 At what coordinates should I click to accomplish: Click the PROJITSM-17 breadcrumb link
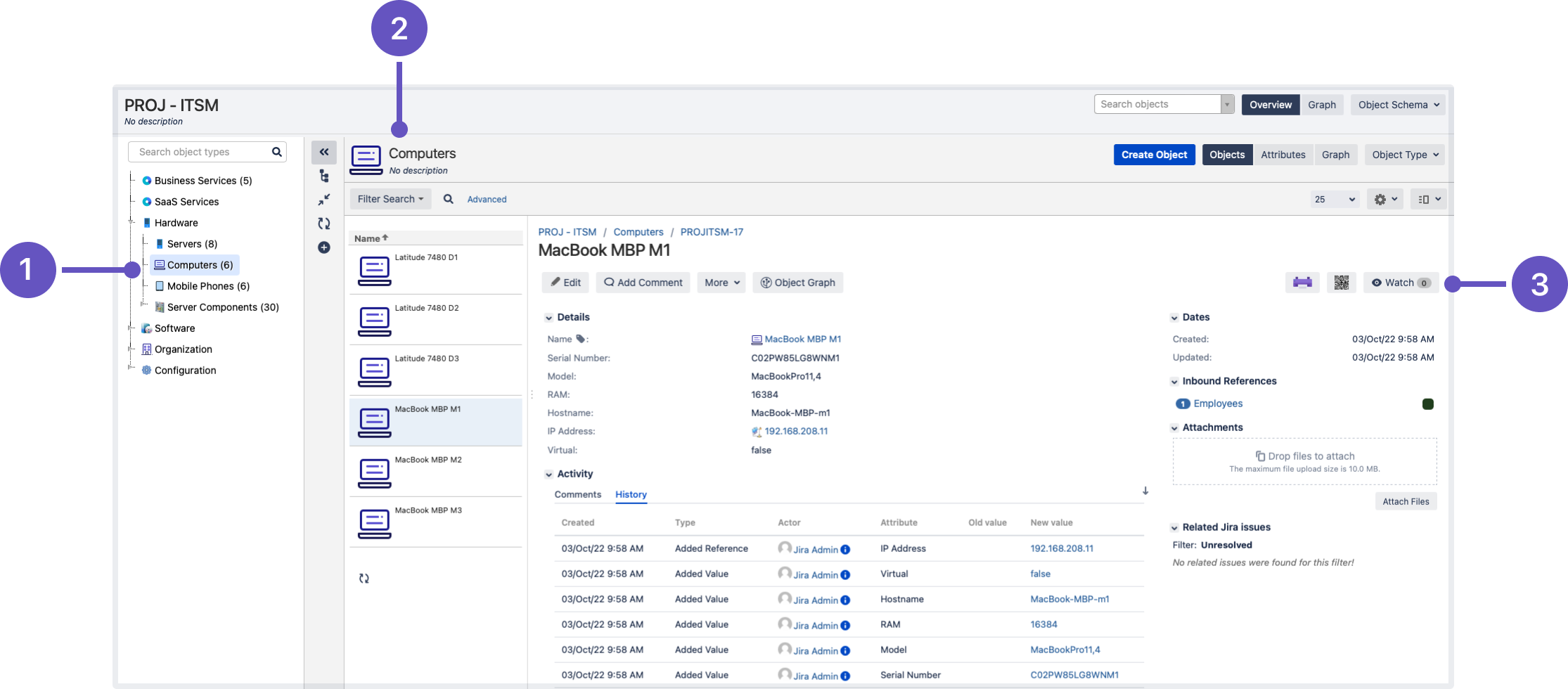[712, 232]
